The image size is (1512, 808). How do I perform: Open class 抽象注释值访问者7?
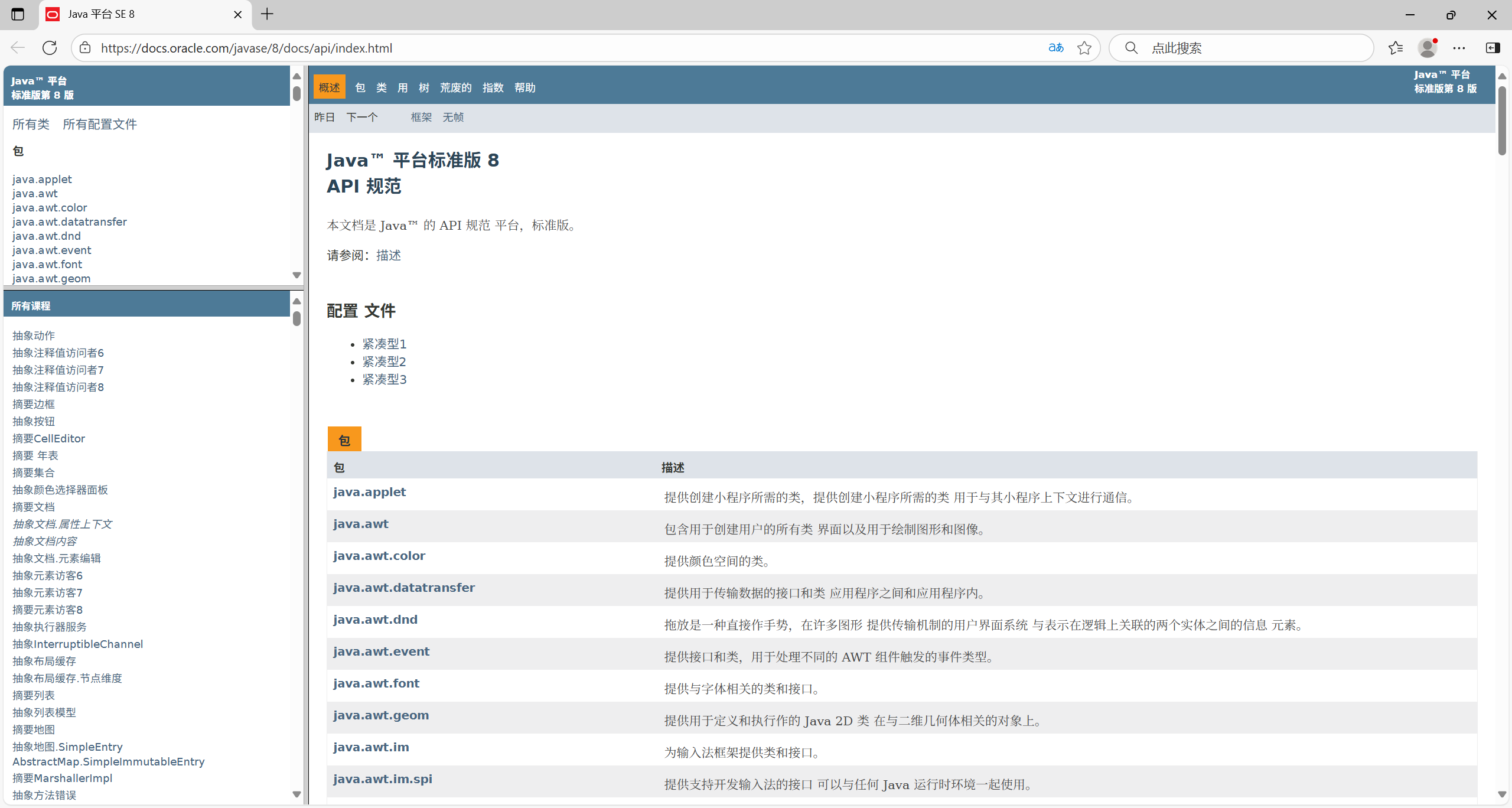tap(58, 370)
